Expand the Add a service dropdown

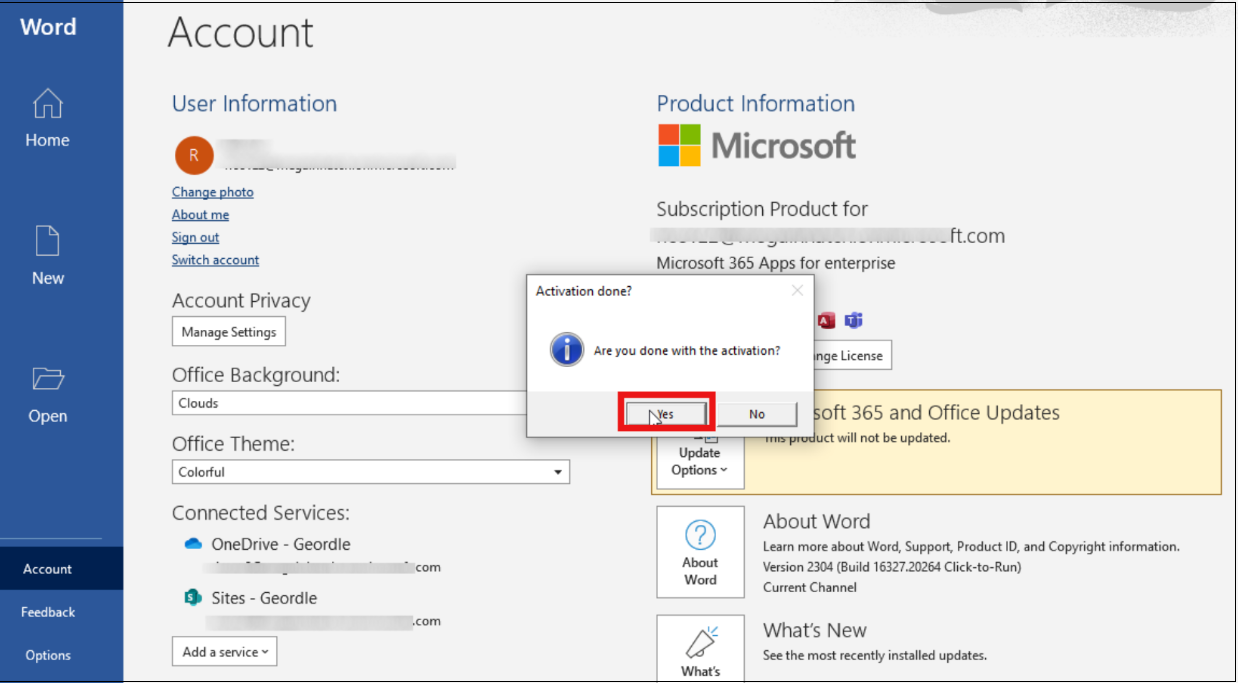coord(224,652)
